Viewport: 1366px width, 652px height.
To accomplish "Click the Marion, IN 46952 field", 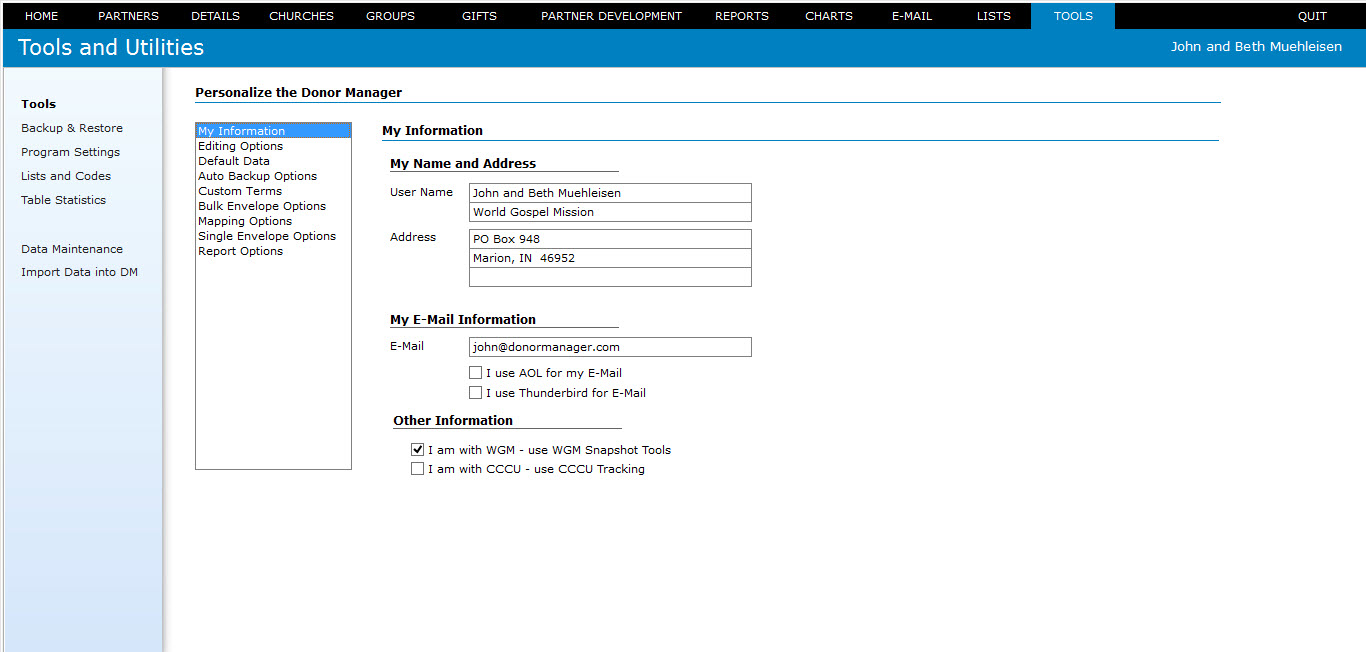I will (x=610, y=258).
